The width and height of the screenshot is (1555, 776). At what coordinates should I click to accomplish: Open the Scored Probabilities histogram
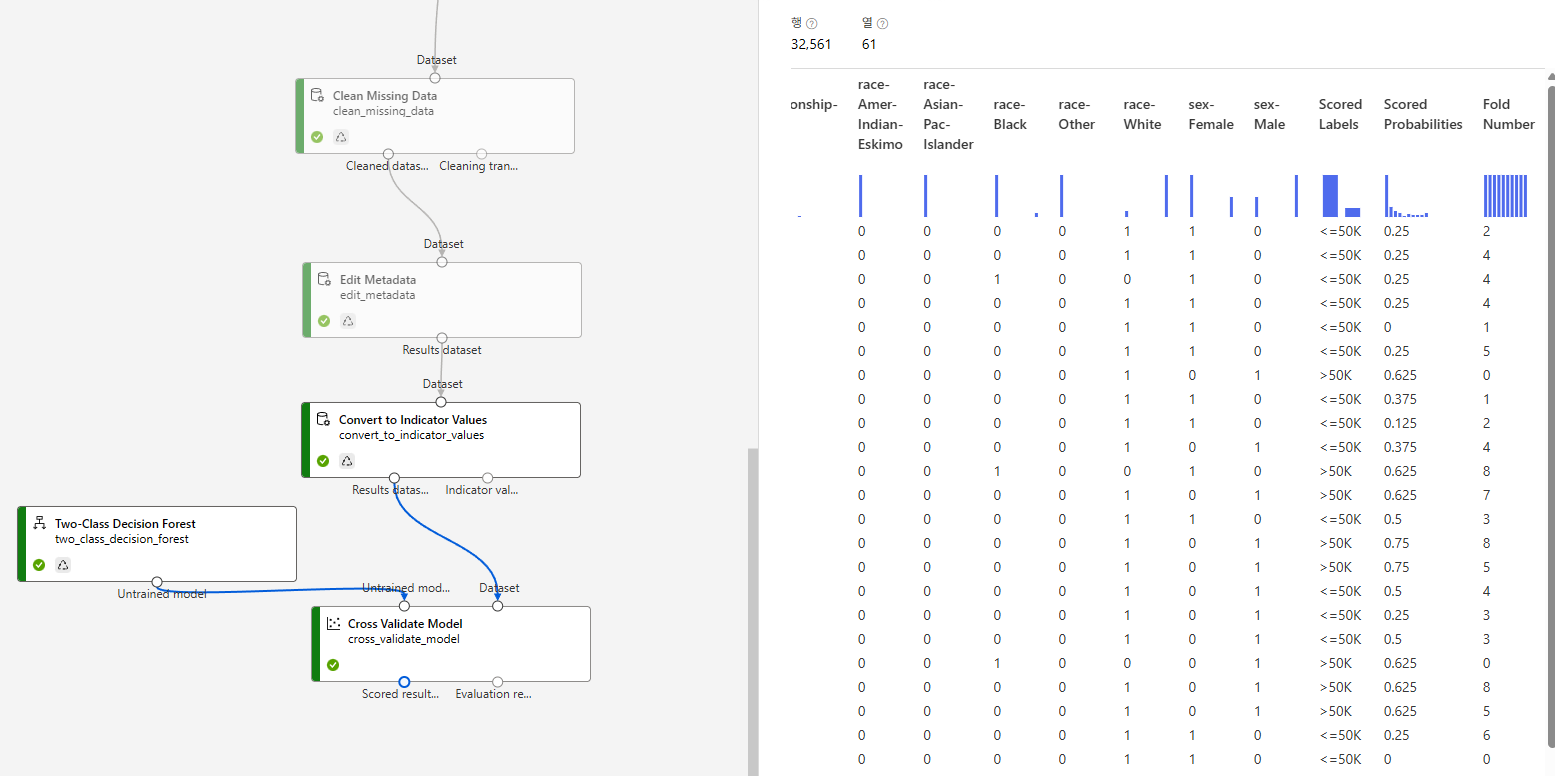click(x=1407, y=196)
